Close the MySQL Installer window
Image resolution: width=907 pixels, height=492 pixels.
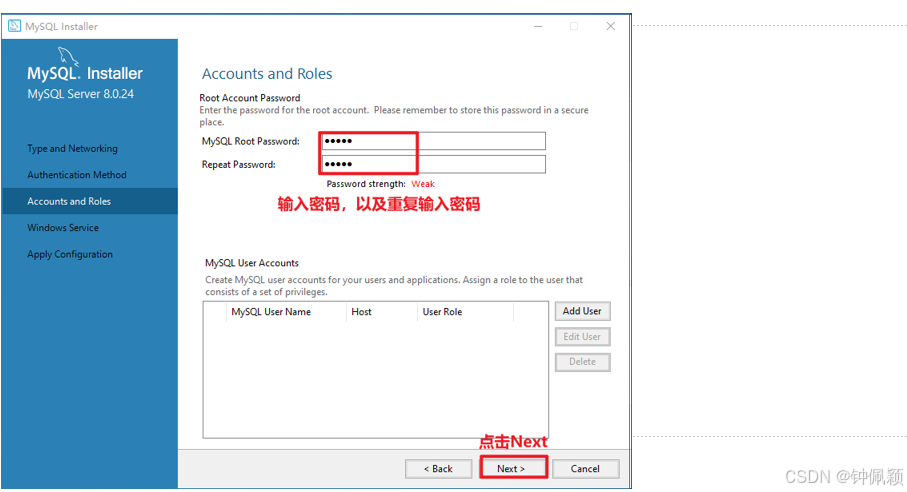[x=611, y=26]
